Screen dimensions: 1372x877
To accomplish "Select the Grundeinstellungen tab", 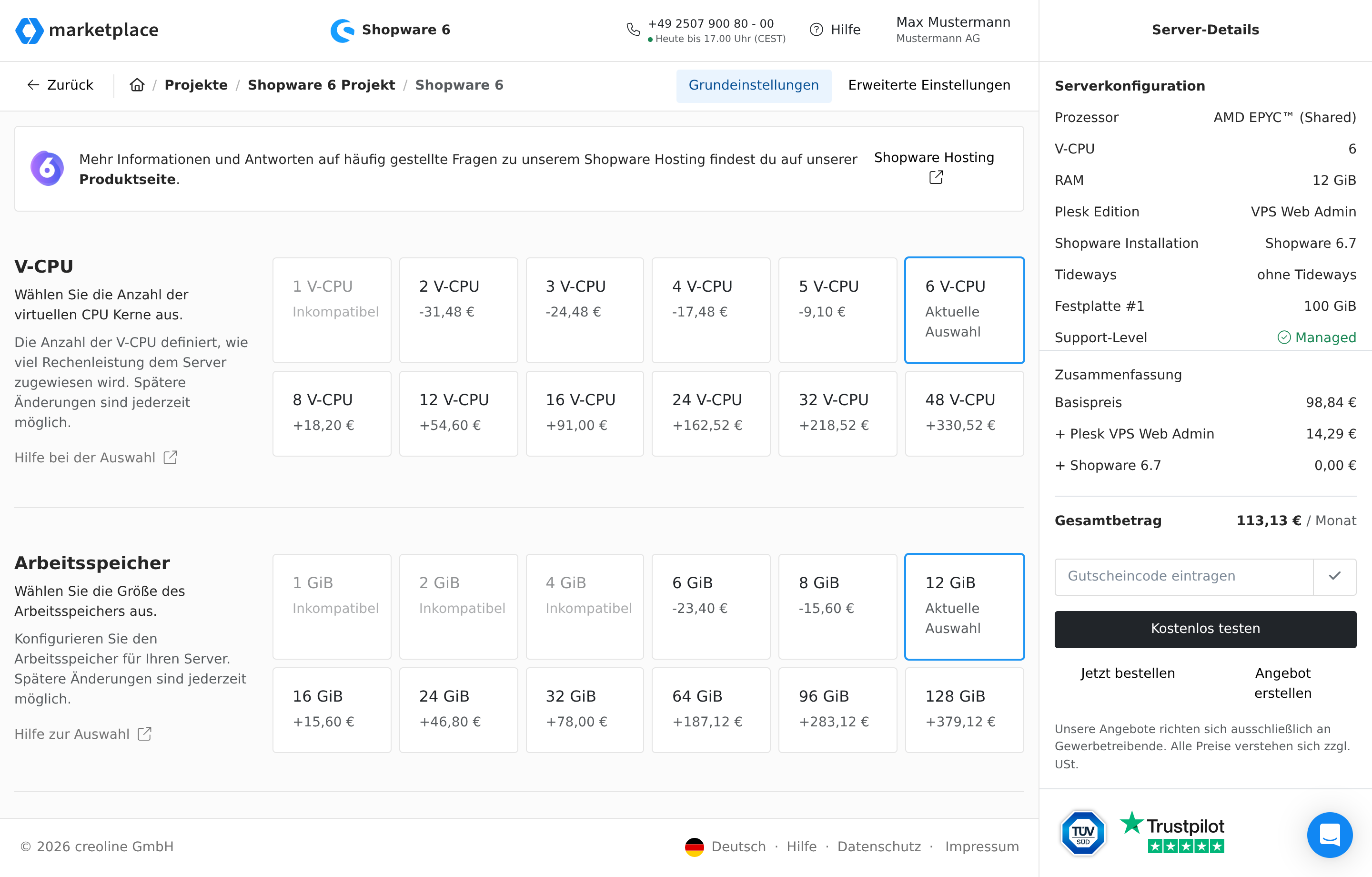I will 753,85.
